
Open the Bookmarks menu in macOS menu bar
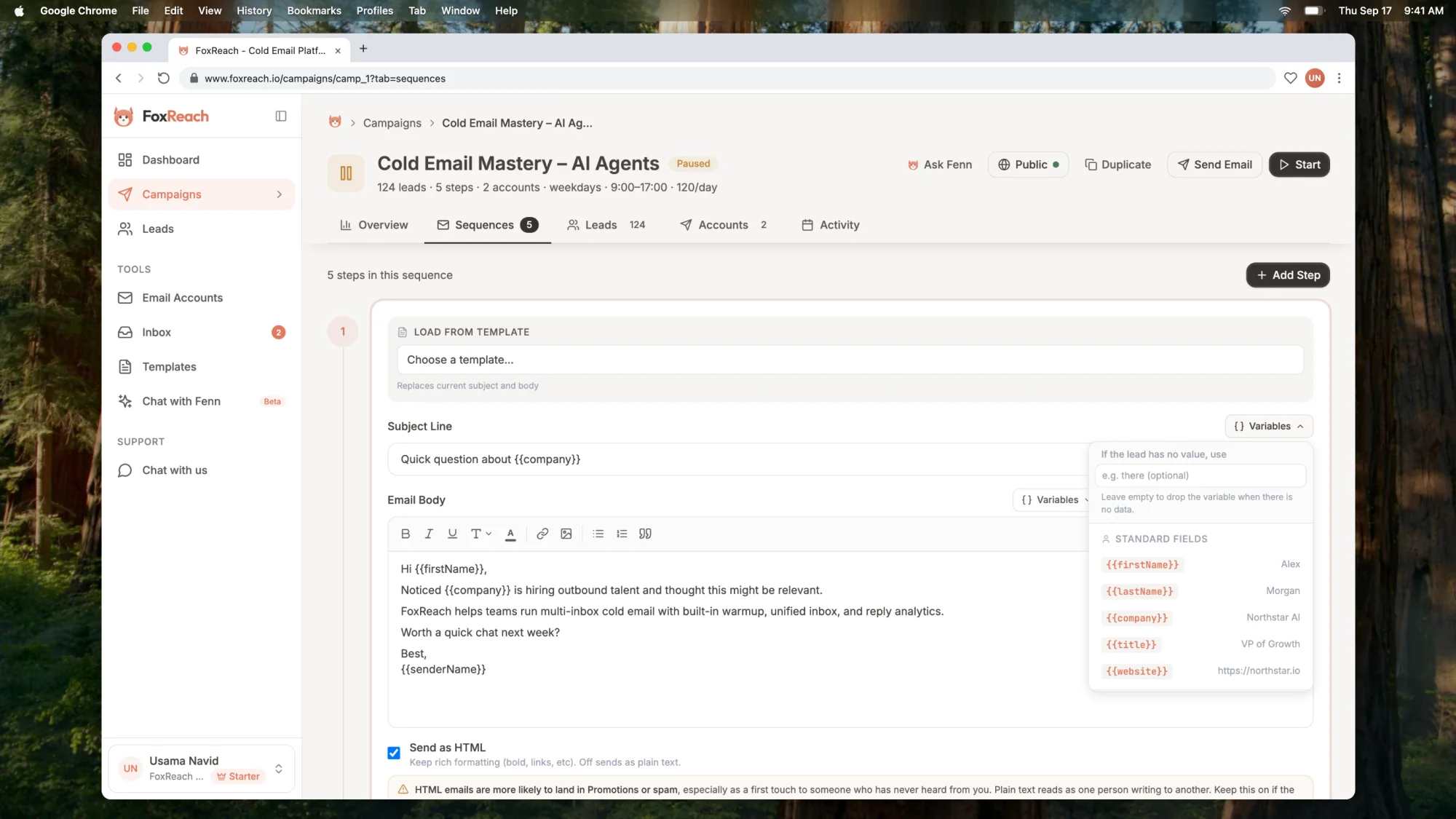click(314, 10)
